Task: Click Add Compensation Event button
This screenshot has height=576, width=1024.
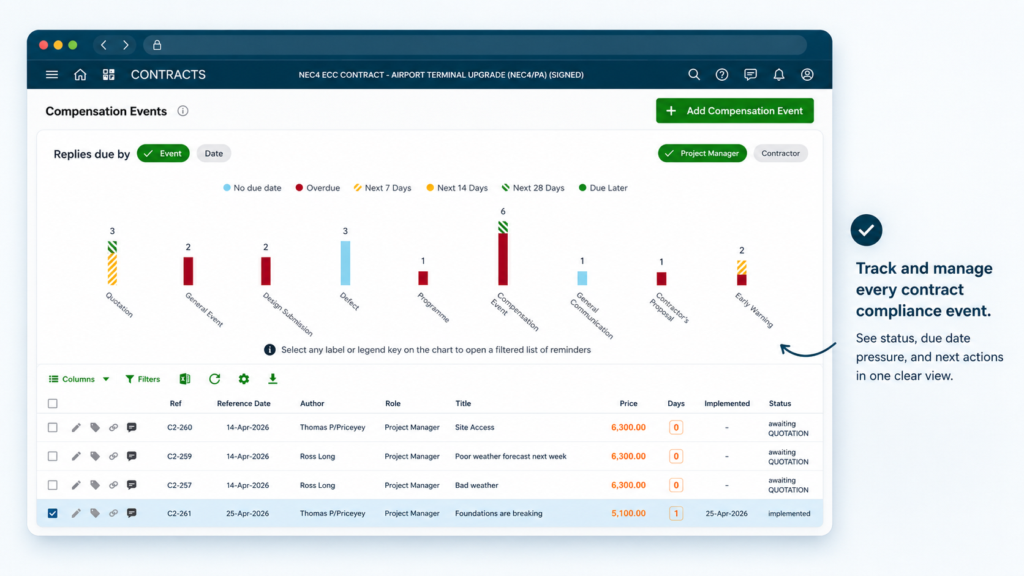Action: click(x=735, y=111)
